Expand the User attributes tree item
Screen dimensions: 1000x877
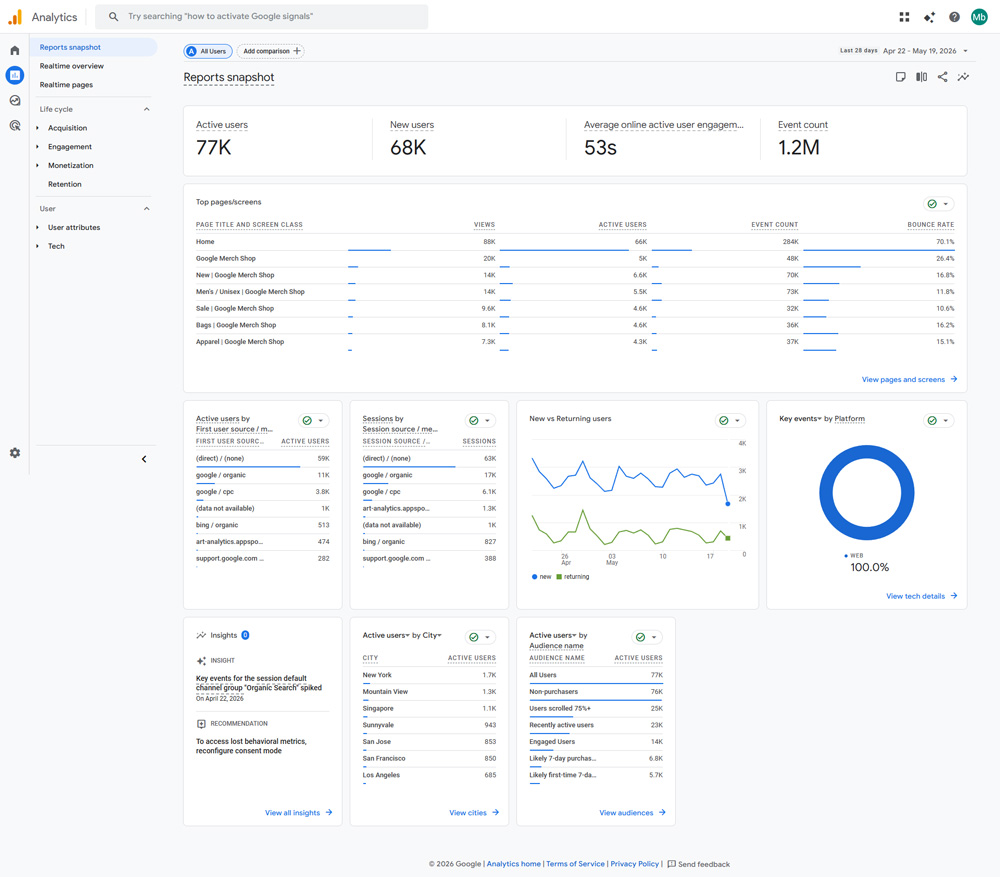37,228
